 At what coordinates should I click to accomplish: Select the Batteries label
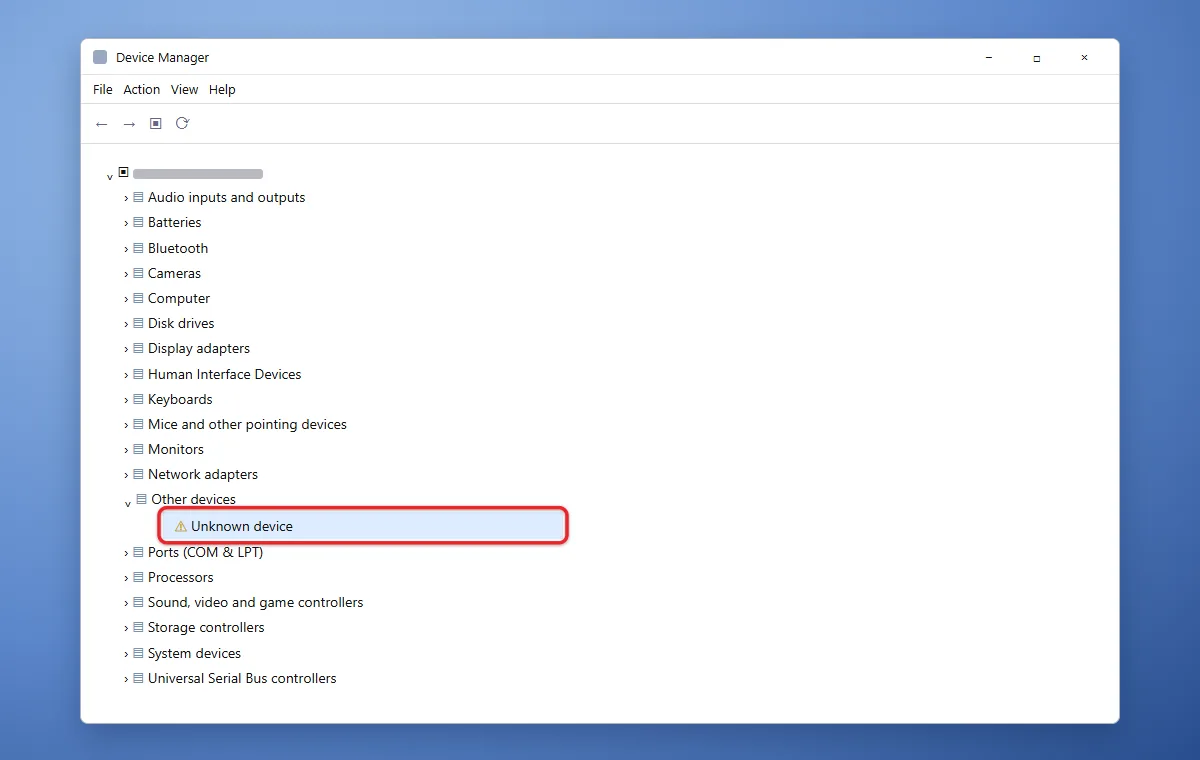(175, 223)
